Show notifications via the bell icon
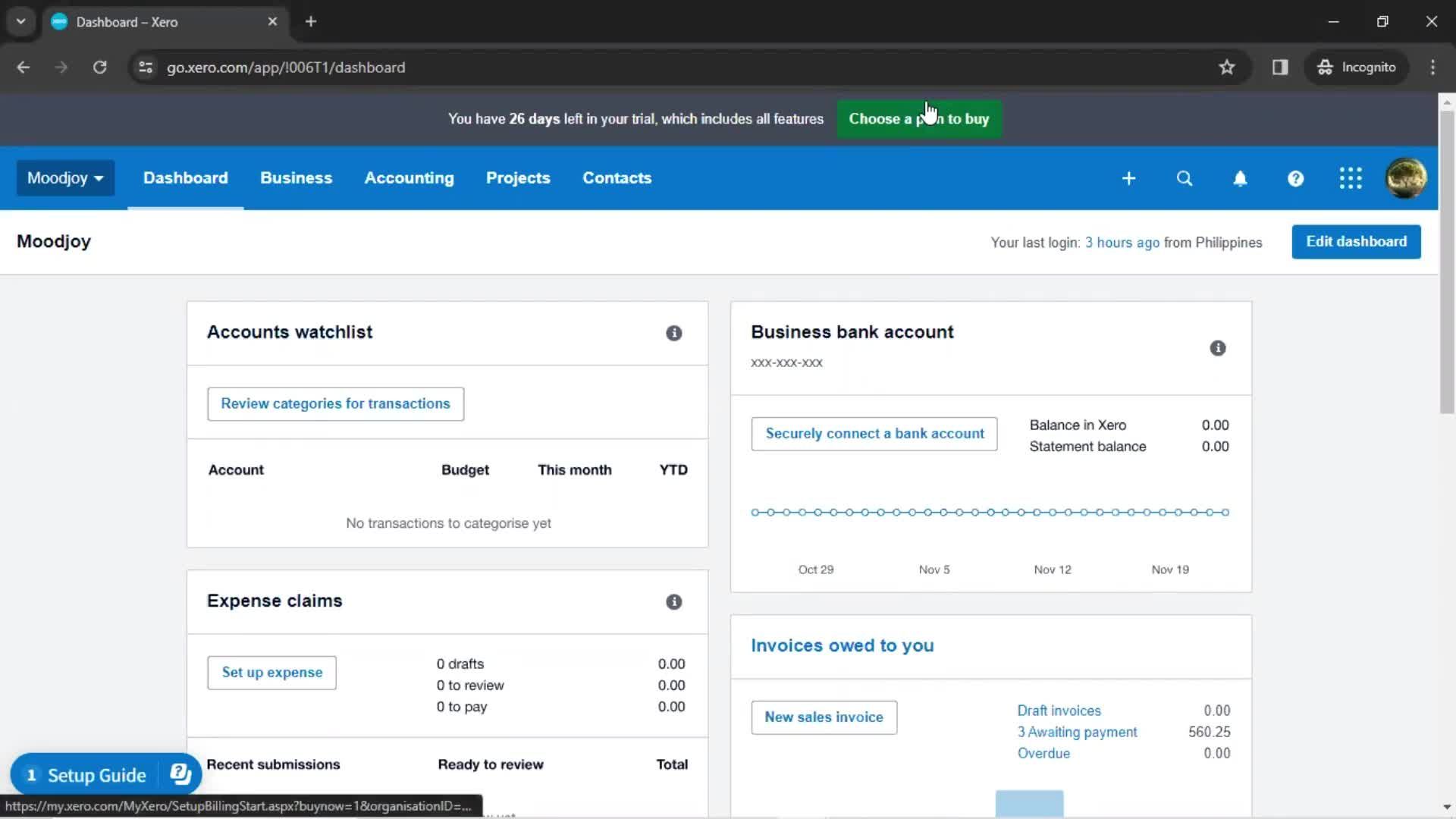The height and width of the screenshot is (819, 1456). point(1240,178)
